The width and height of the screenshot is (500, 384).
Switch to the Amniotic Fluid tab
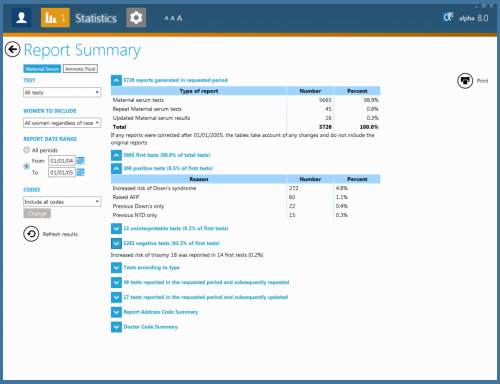point(80,69)
